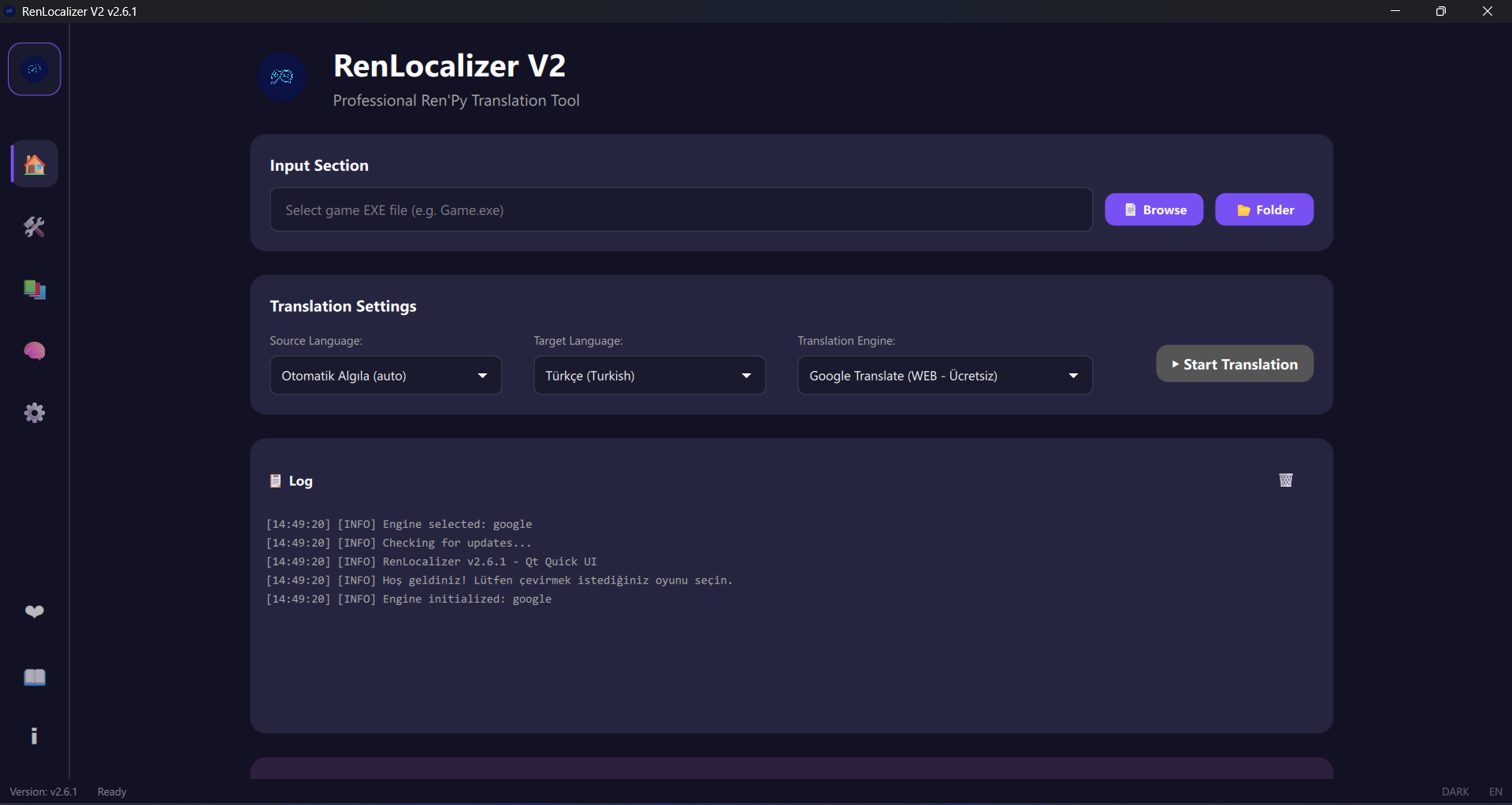
Task: Click the "Professional Ren'Py Translation Tool" subtitle
Action: [456, 101]
